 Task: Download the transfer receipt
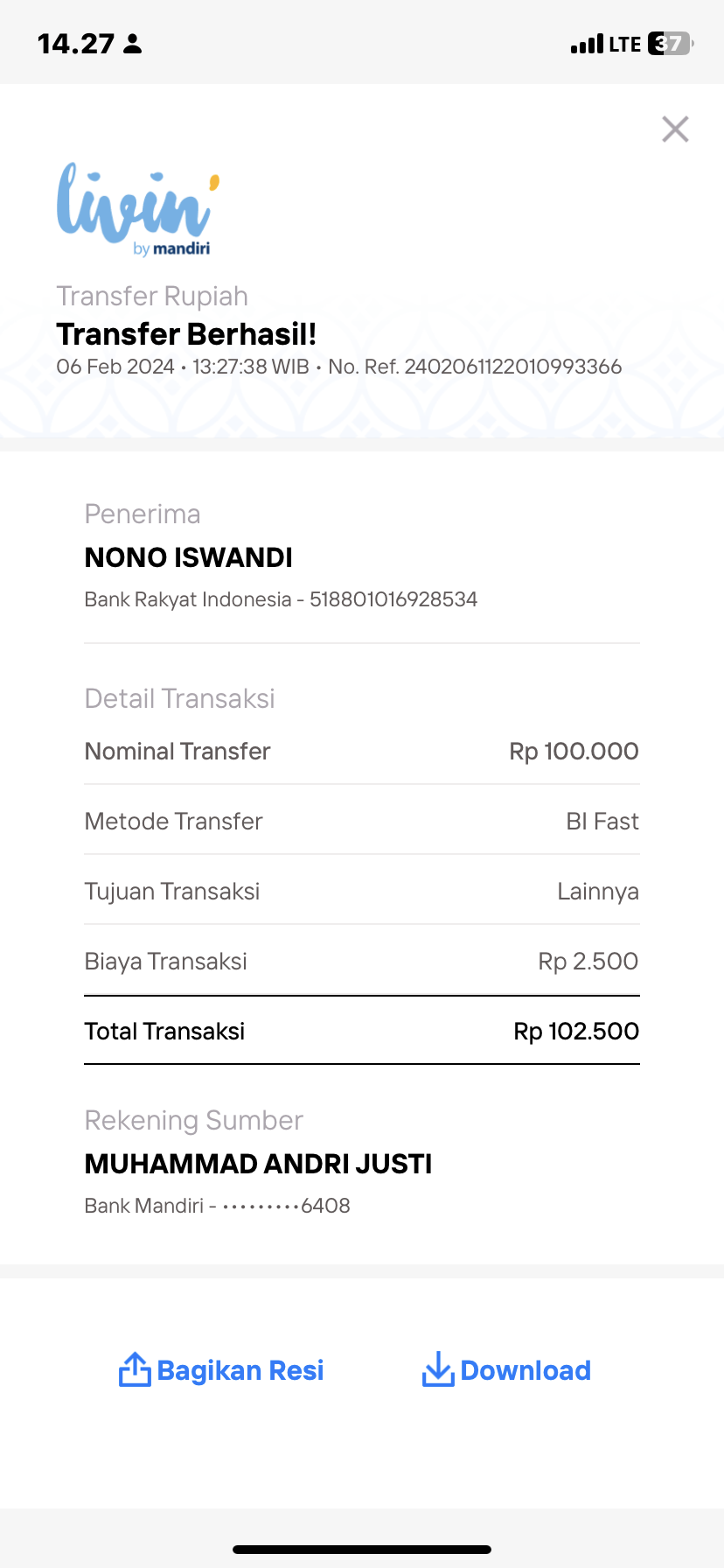pos(506,1370)
